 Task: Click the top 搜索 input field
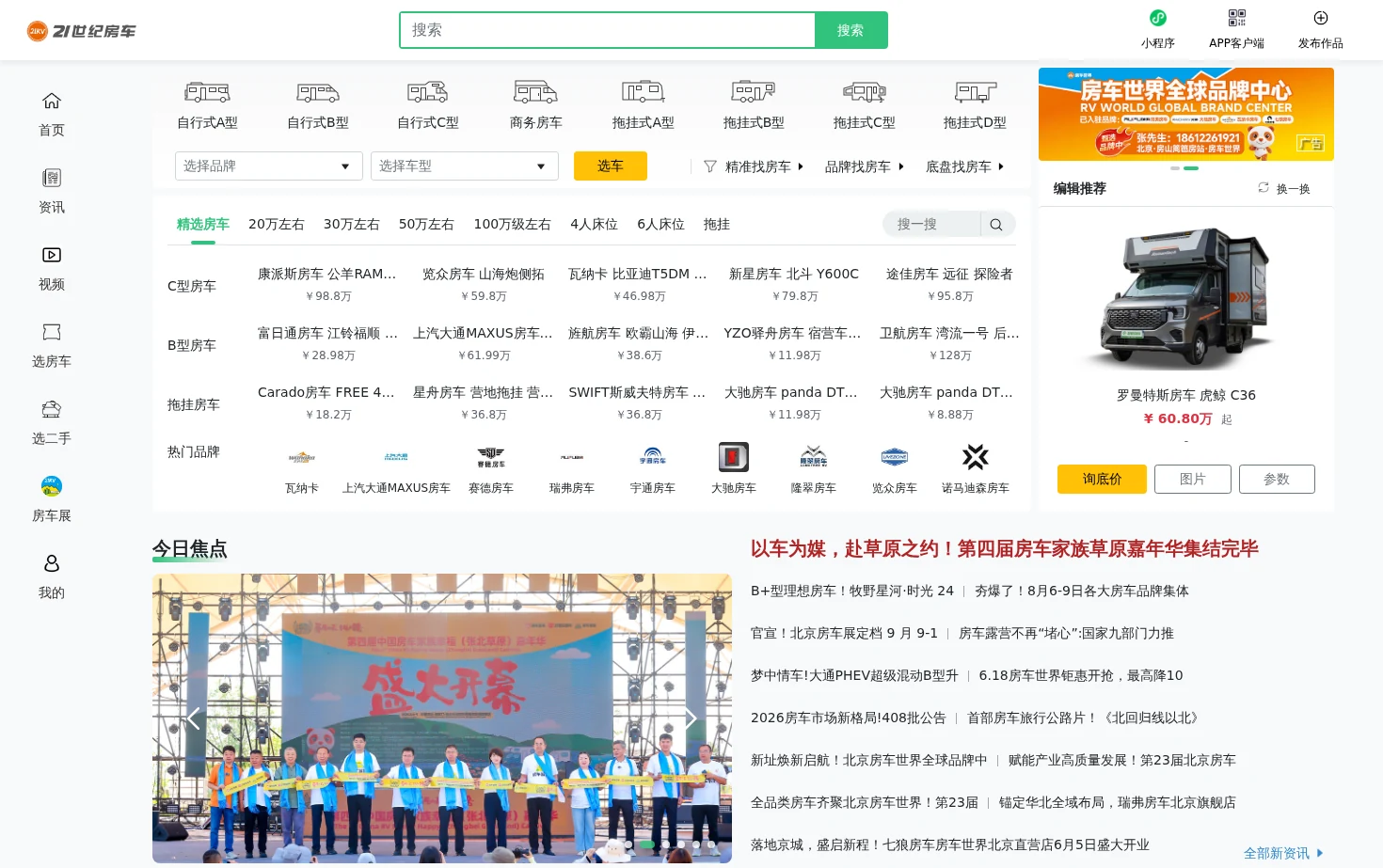click(608, 30)
